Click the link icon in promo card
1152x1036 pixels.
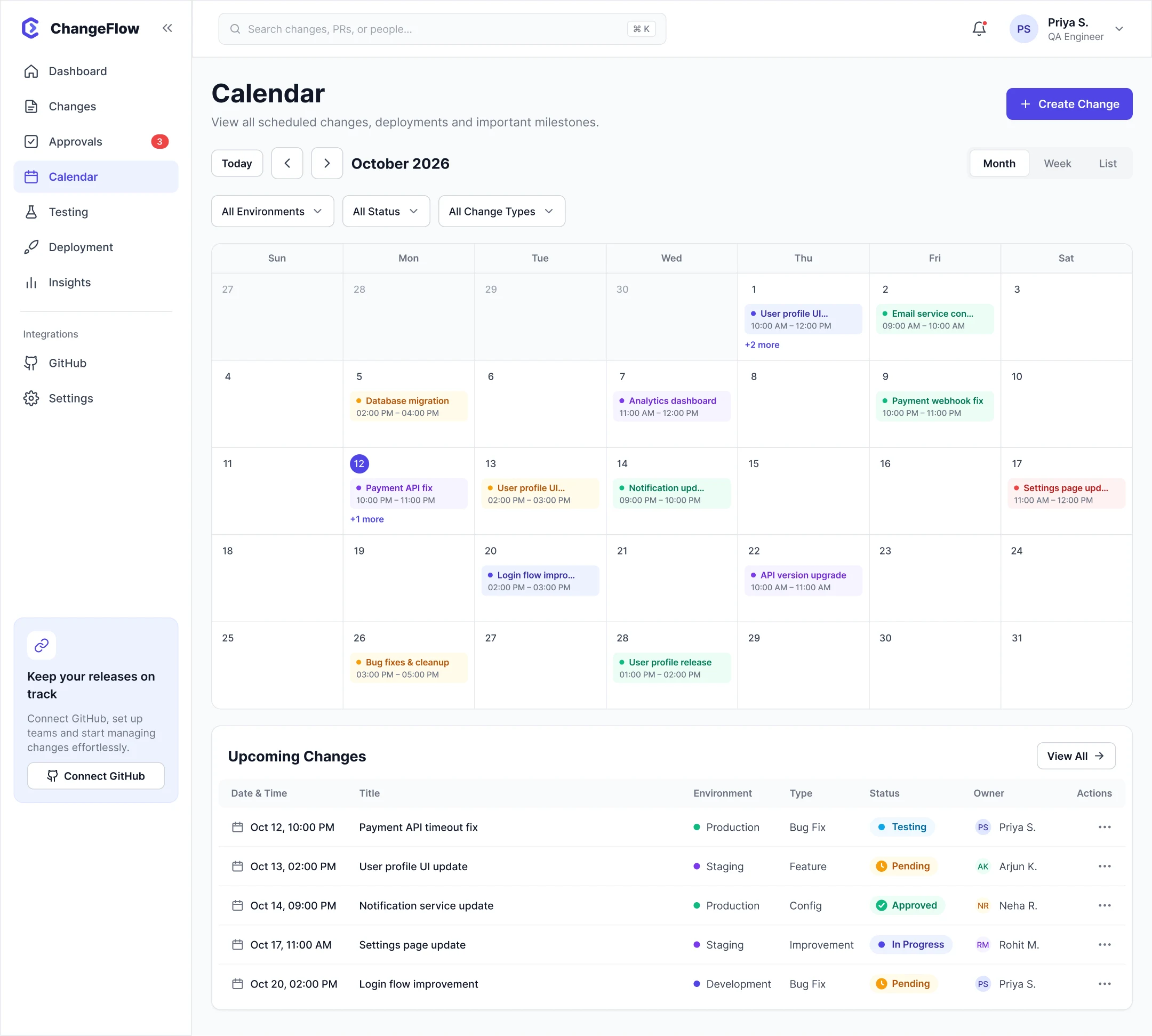coord(42,645)
